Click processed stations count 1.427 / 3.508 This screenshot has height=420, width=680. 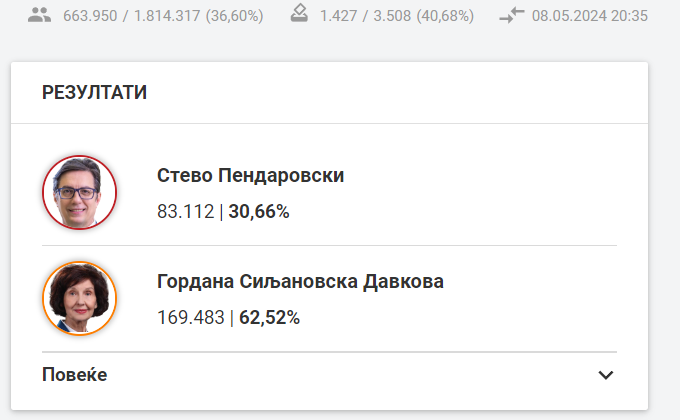[x=365, y=16]
